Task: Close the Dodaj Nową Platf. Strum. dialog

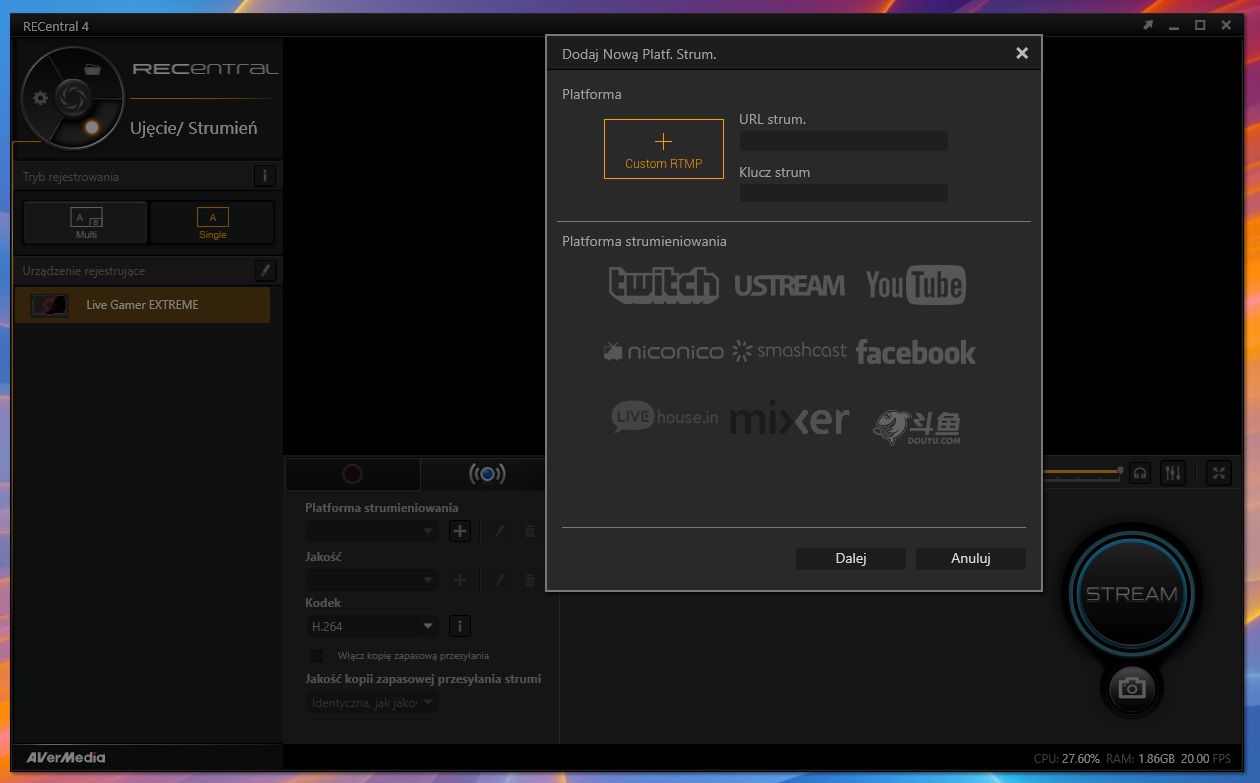Action: pos(1022,53)
